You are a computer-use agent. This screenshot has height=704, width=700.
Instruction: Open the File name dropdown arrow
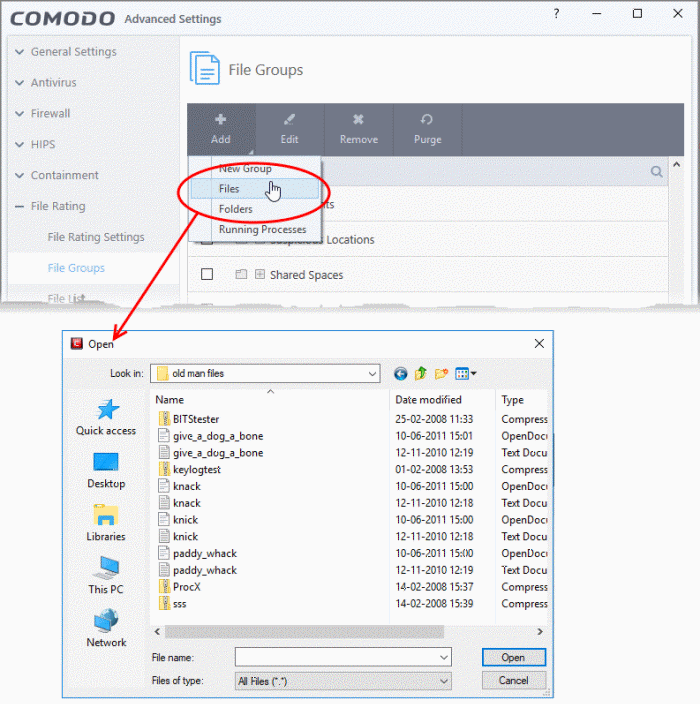pos(444,658)
